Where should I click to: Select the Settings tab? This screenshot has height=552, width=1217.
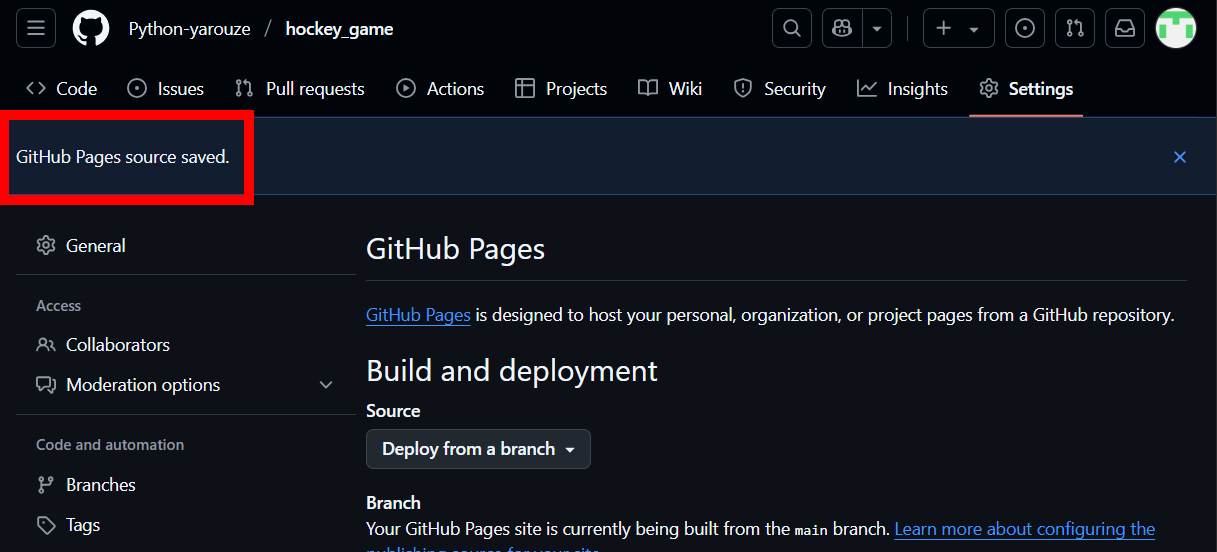[x=1026, y=89]
